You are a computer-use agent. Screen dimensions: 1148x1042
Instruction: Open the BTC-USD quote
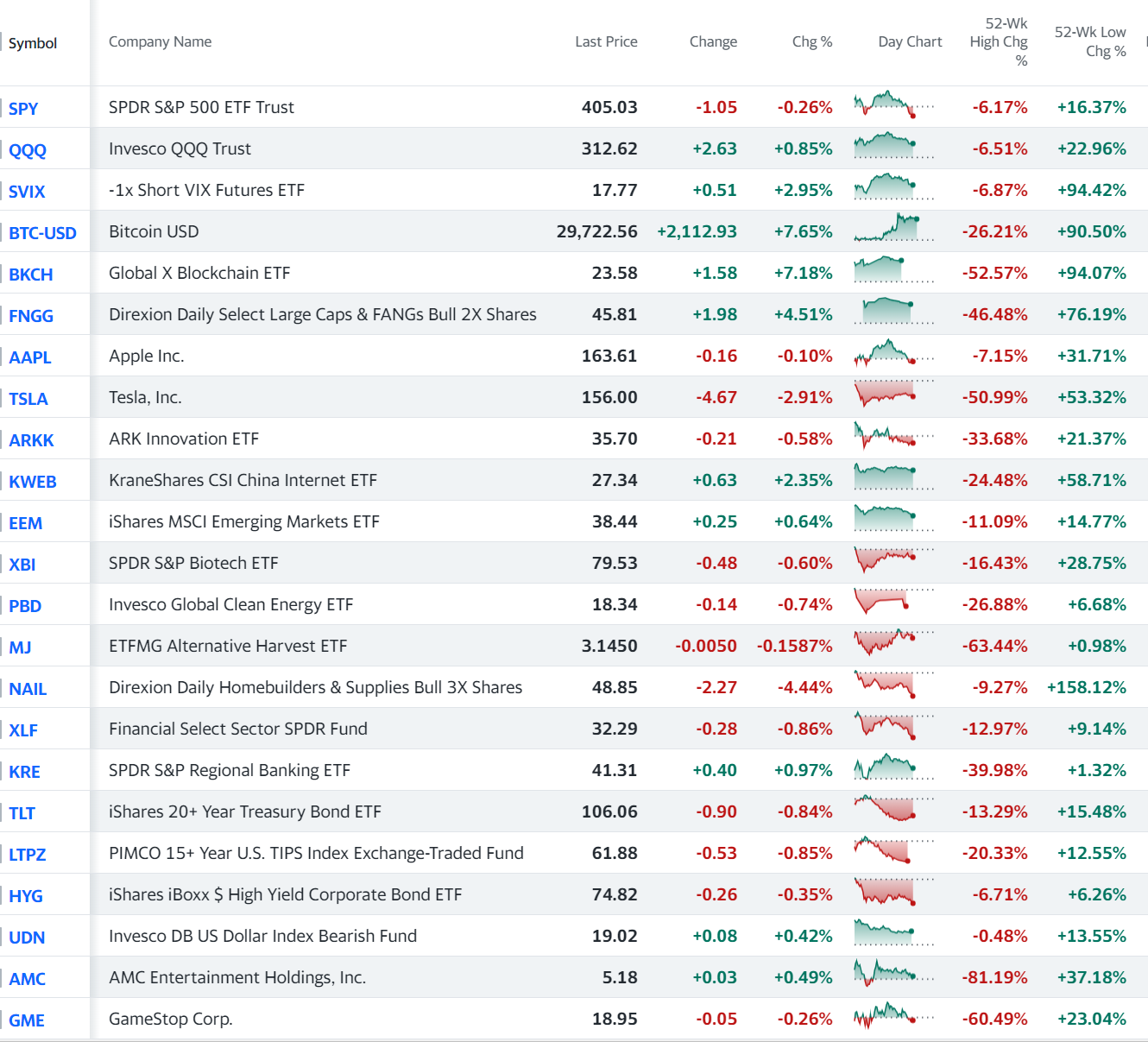tap(41, 233)
